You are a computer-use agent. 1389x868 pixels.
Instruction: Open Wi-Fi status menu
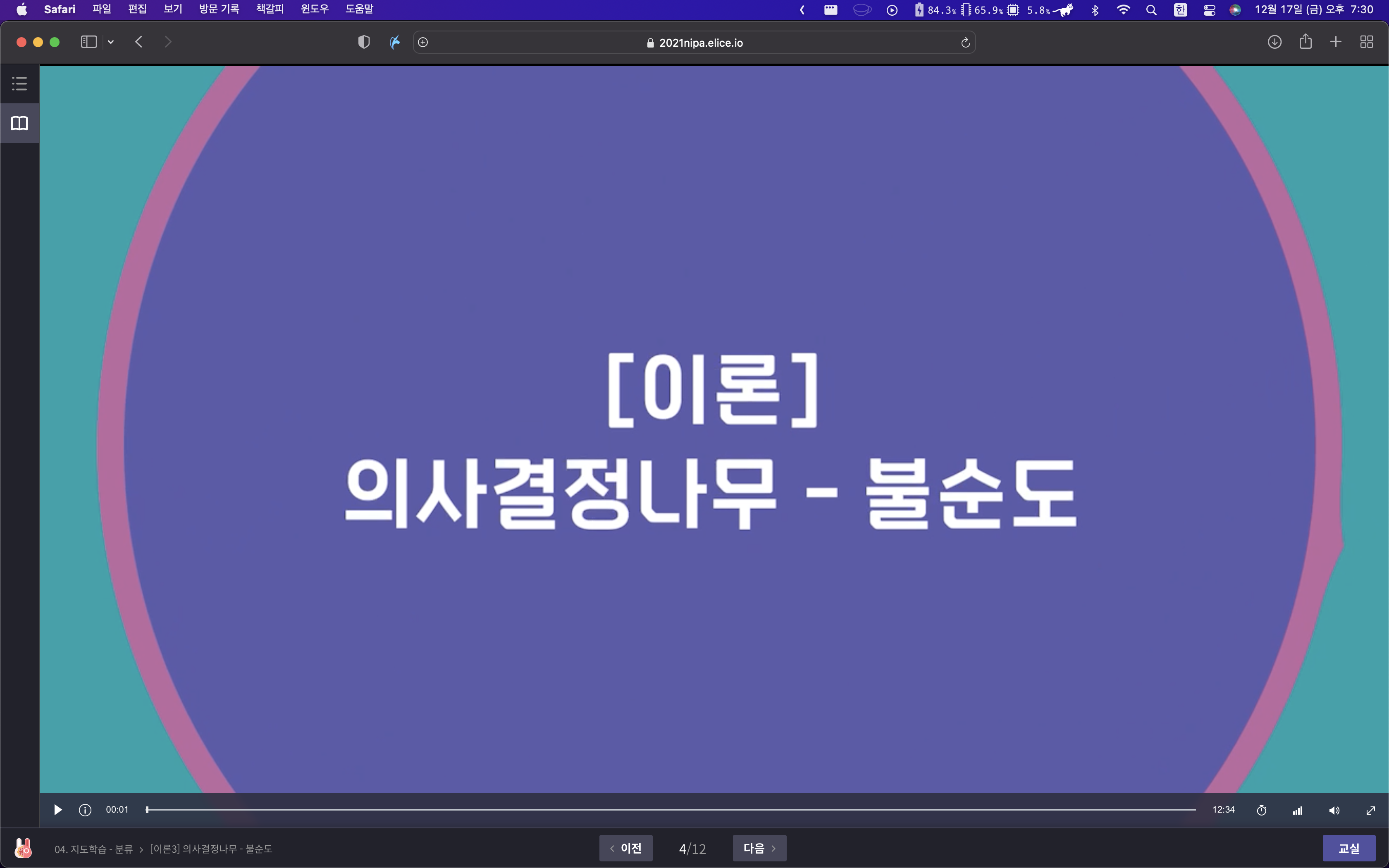point(1123,10)
